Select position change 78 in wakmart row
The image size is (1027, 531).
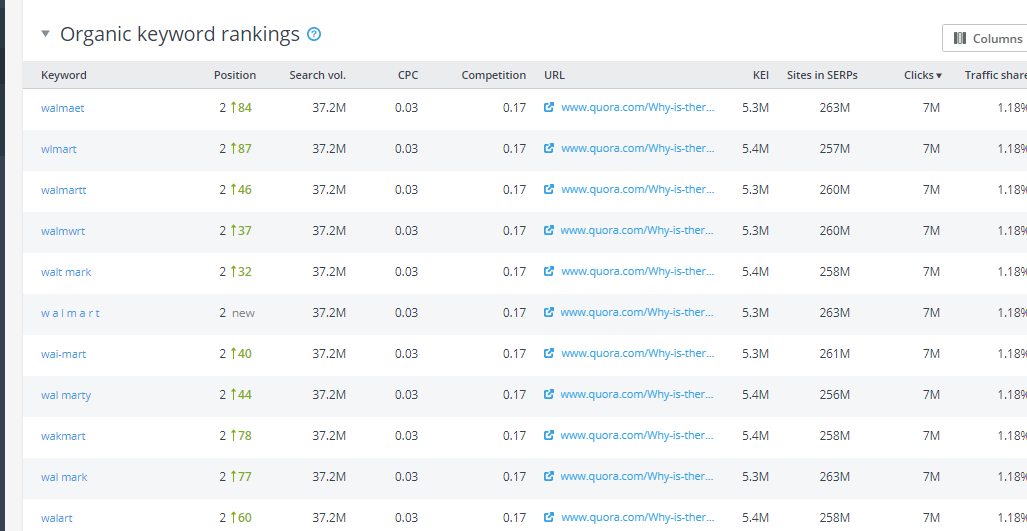coord(241,435)
